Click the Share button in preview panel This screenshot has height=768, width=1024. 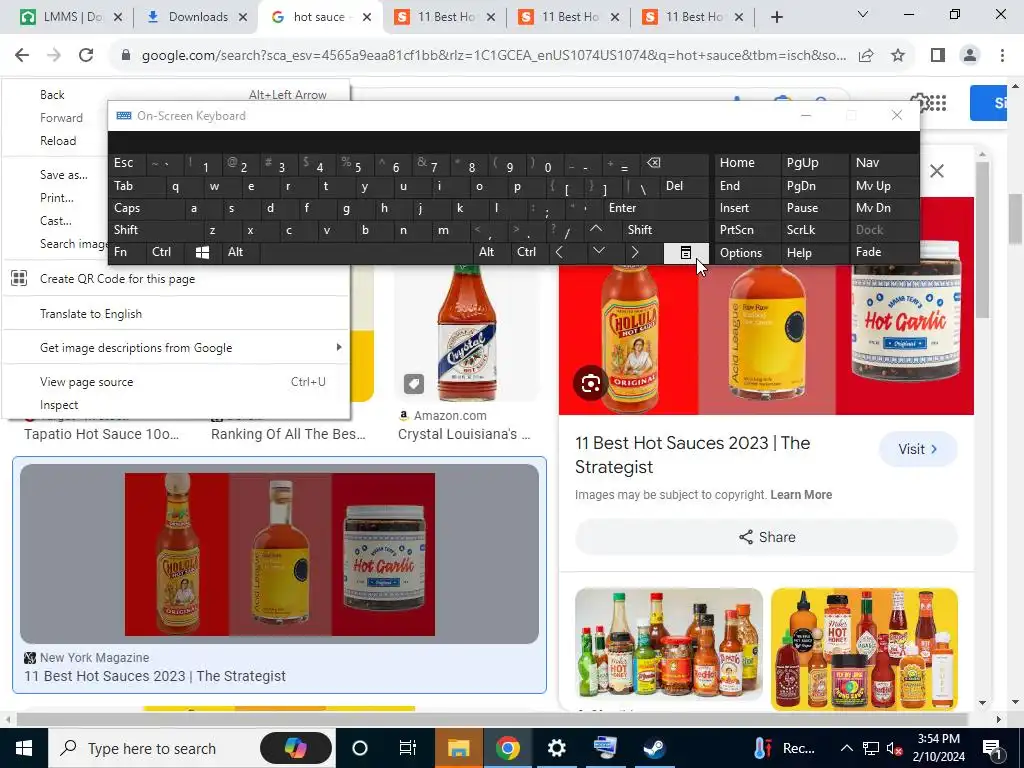[x=767, y=537]
